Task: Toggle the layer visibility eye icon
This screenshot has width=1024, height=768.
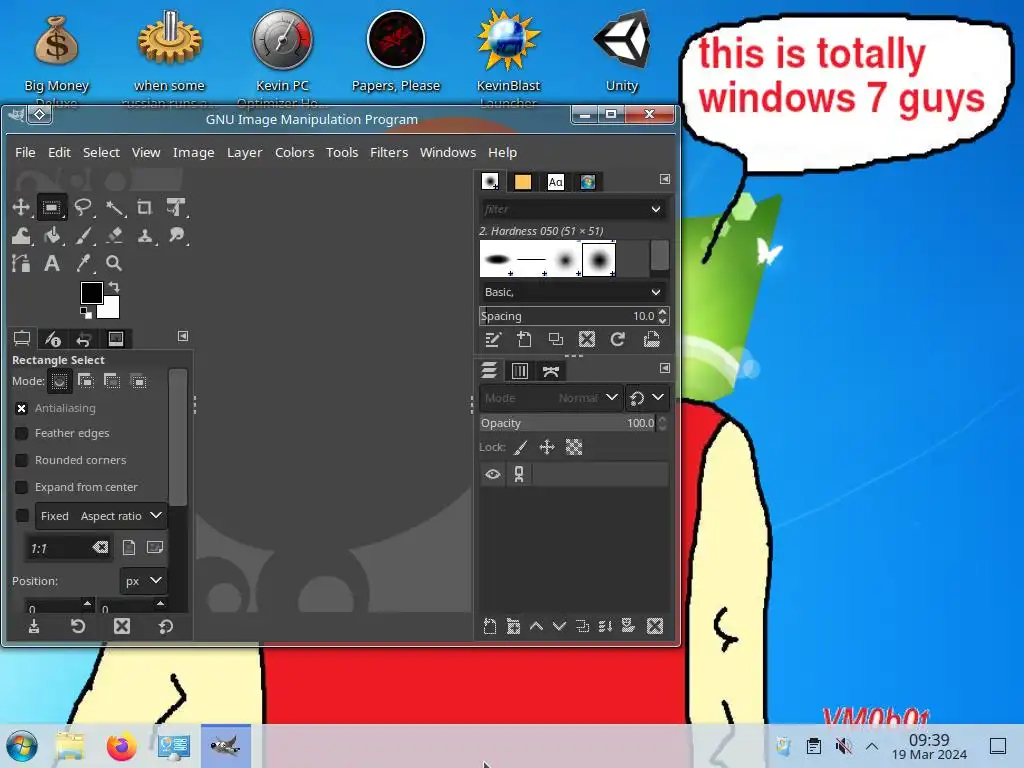Action: coord(492,474)
